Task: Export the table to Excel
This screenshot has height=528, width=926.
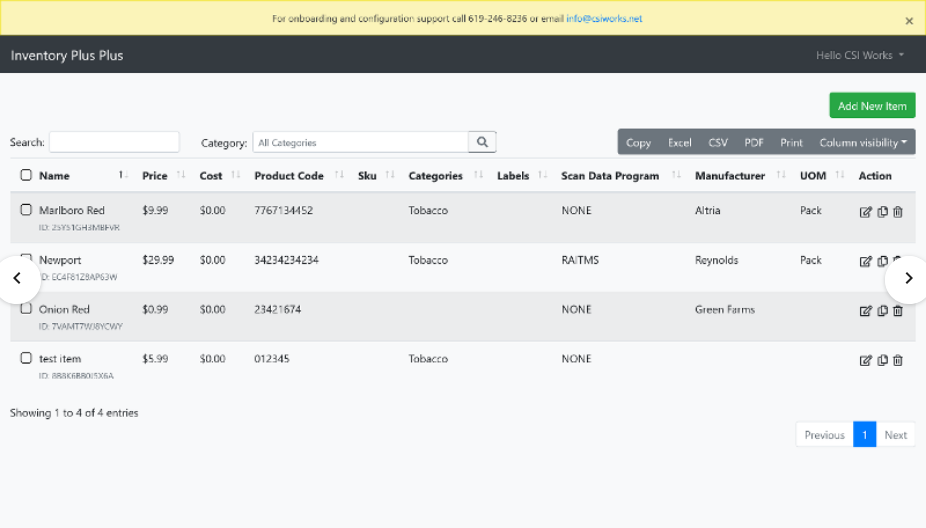Action: coord(679,142)
